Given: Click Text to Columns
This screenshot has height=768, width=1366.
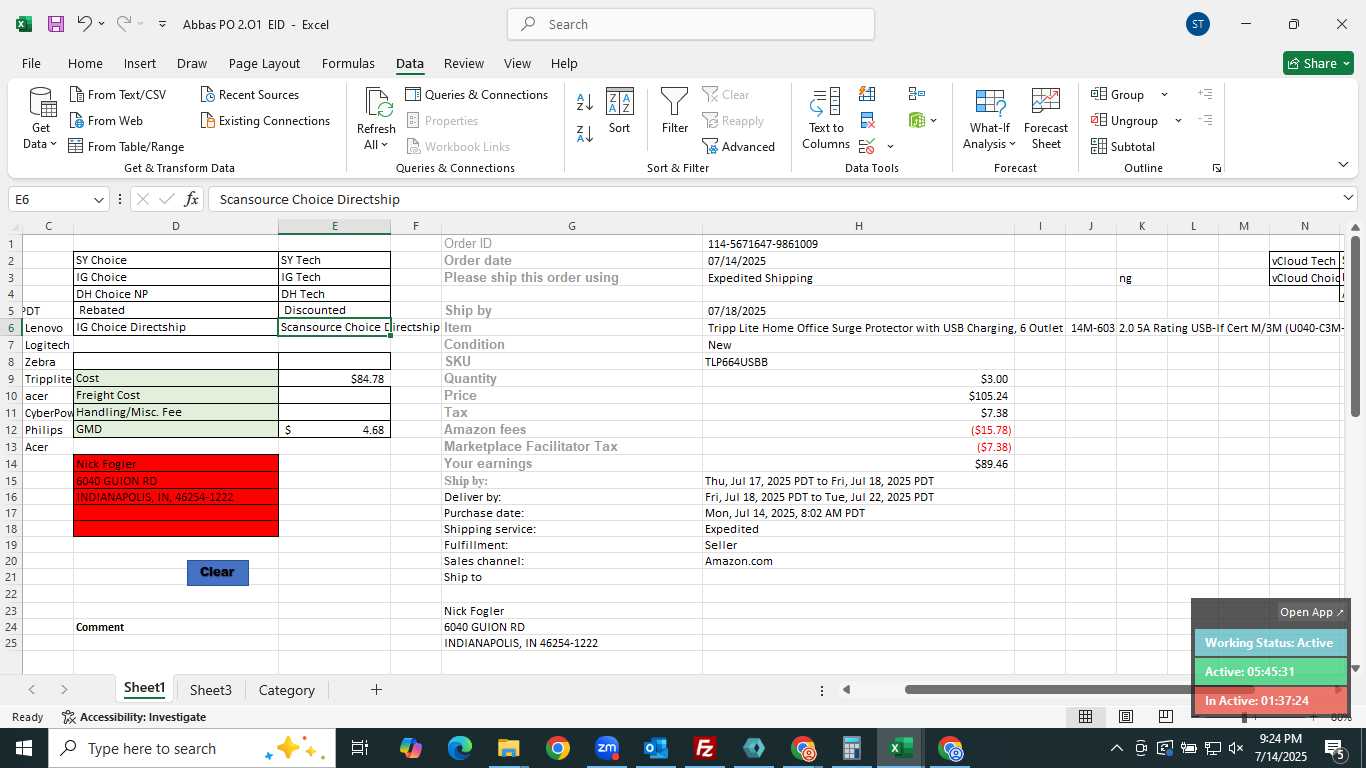Looking at the screenshot, I should pos(826,119).
